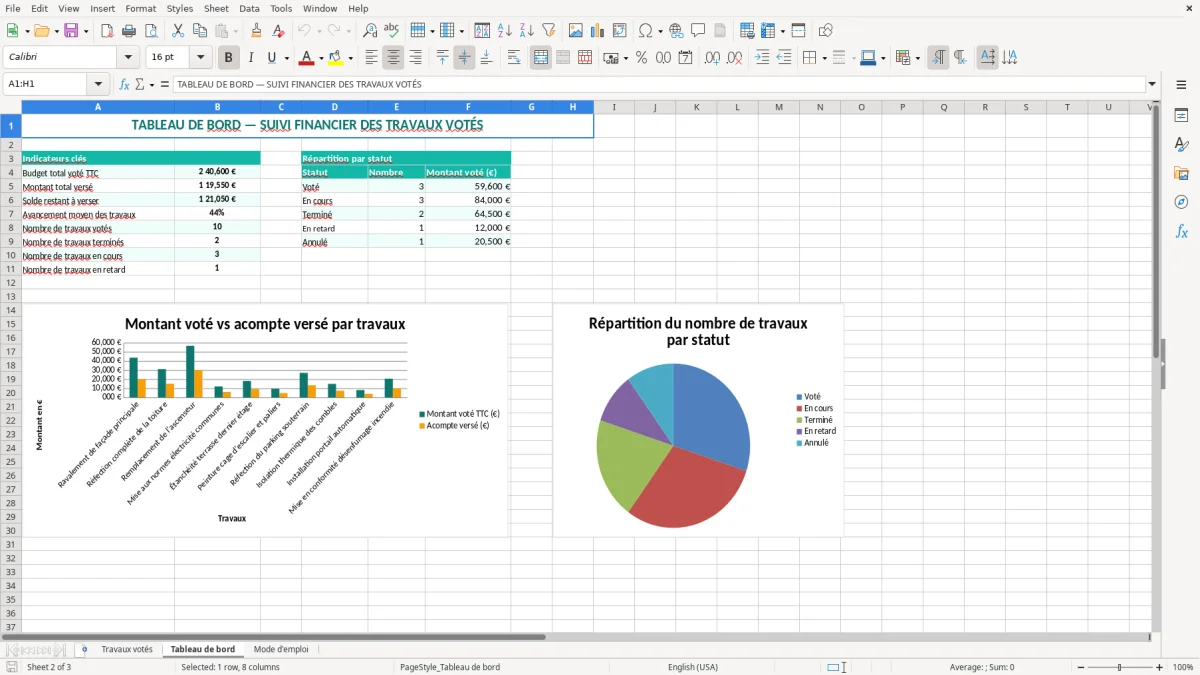Activate Clone Formatting paintbrush
Screen dimensions: 1200x675
pos(257,31)
